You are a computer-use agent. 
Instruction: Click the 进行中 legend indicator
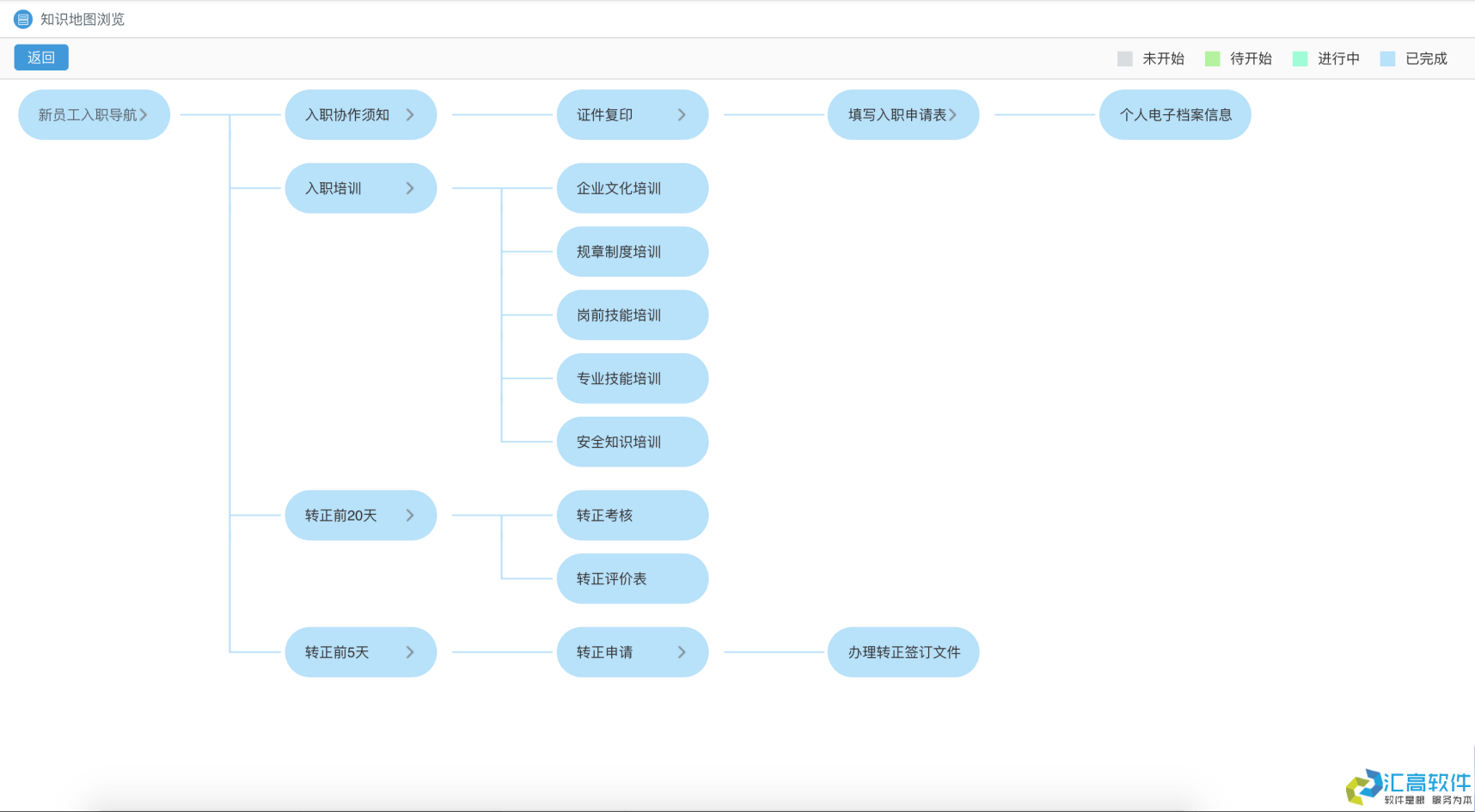point(1299,58)
